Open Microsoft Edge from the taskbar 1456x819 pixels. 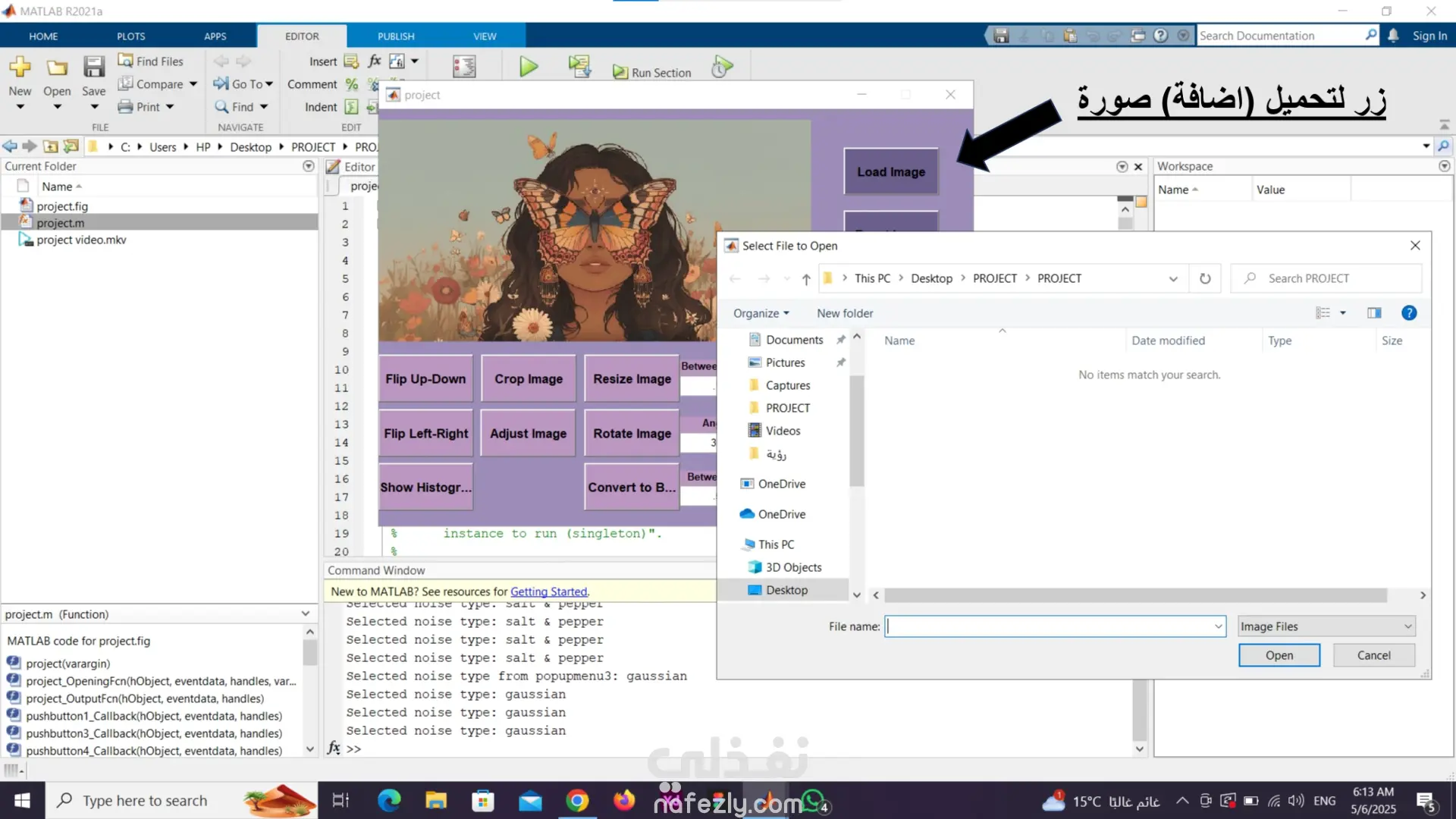click(x=389, y=801)
